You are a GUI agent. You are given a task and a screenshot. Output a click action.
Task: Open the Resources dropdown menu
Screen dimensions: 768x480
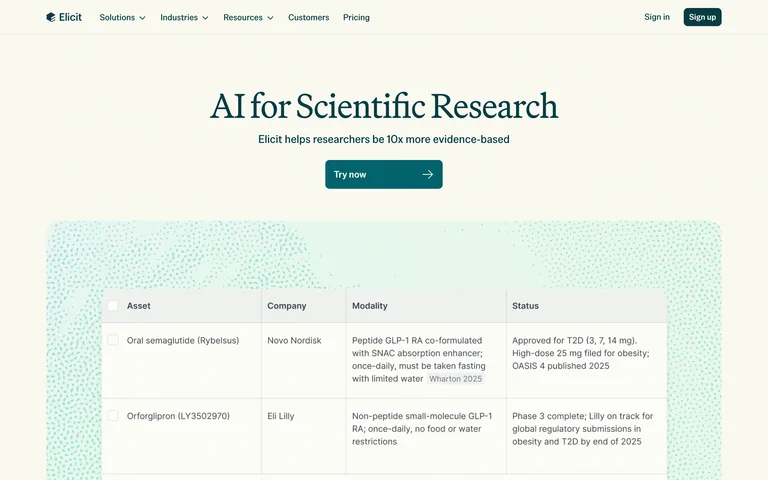(x=248, y=17)
